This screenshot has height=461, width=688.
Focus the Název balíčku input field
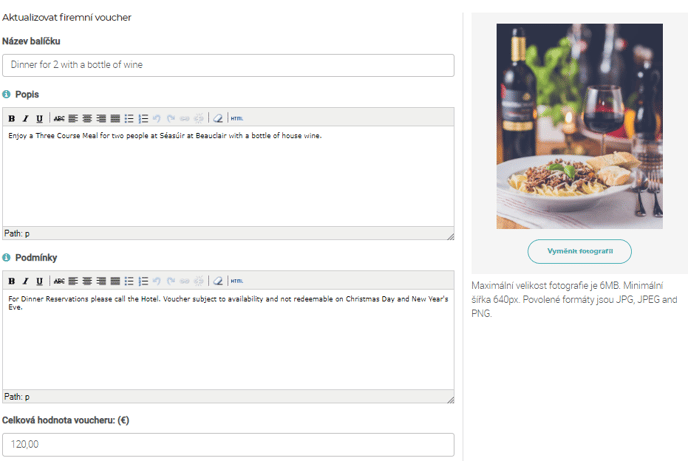coord(228,65)
